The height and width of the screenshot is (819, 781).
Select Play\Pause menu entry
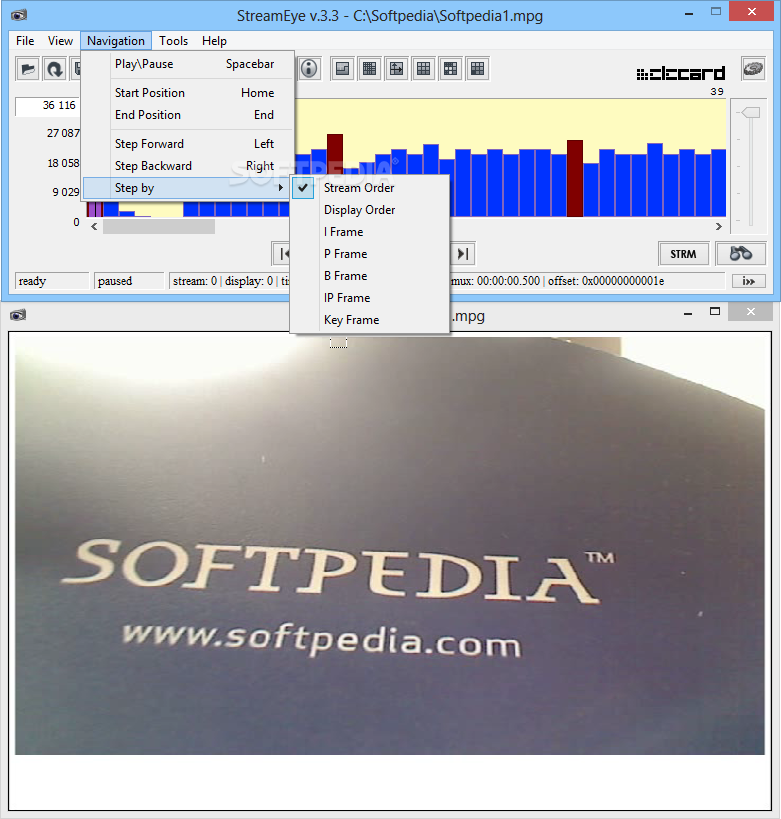click(187, 64)
